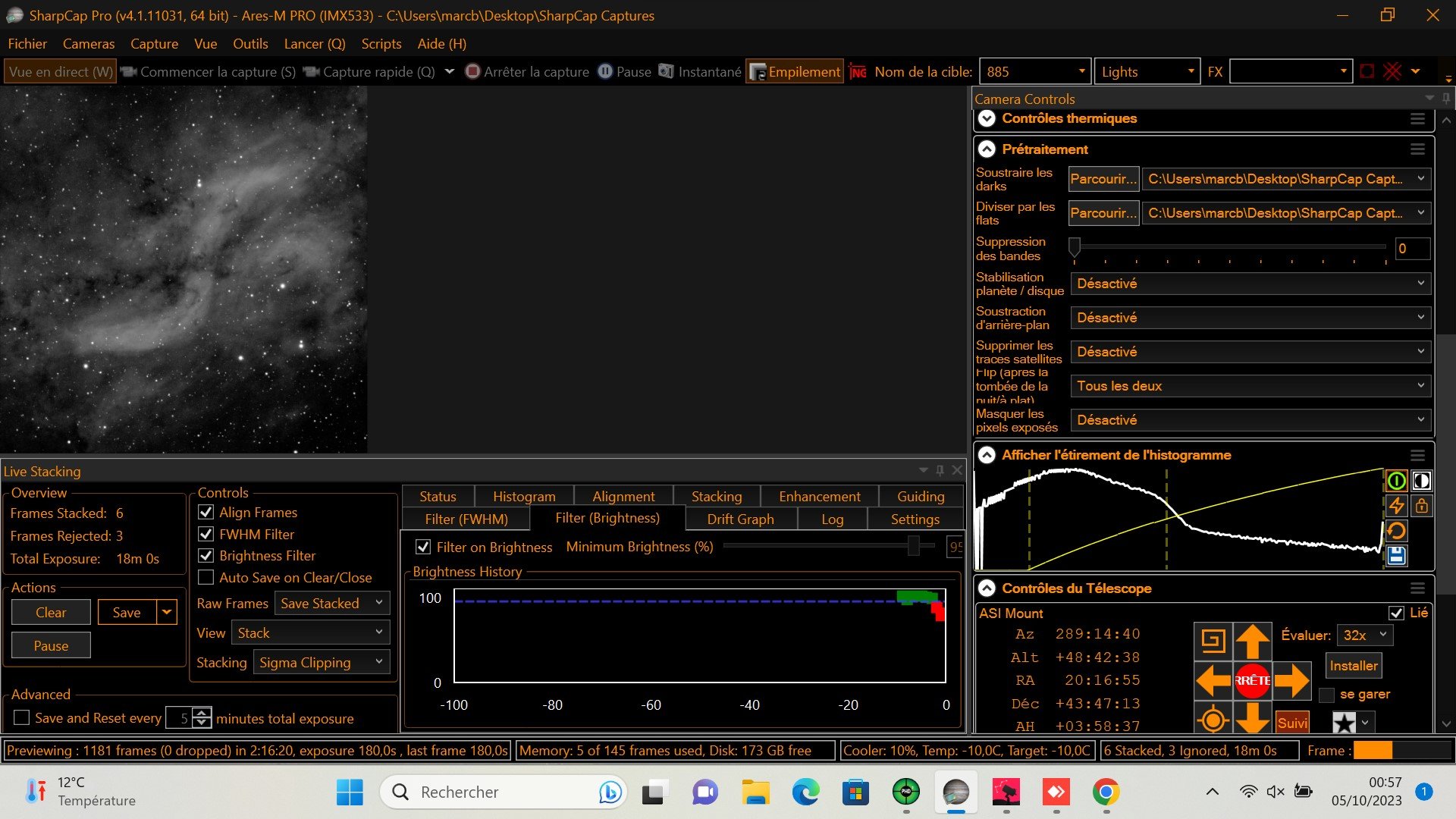Click Parcourir for Soustraire les darks
Viewport: 1456px width, 819px height.
1103,179
